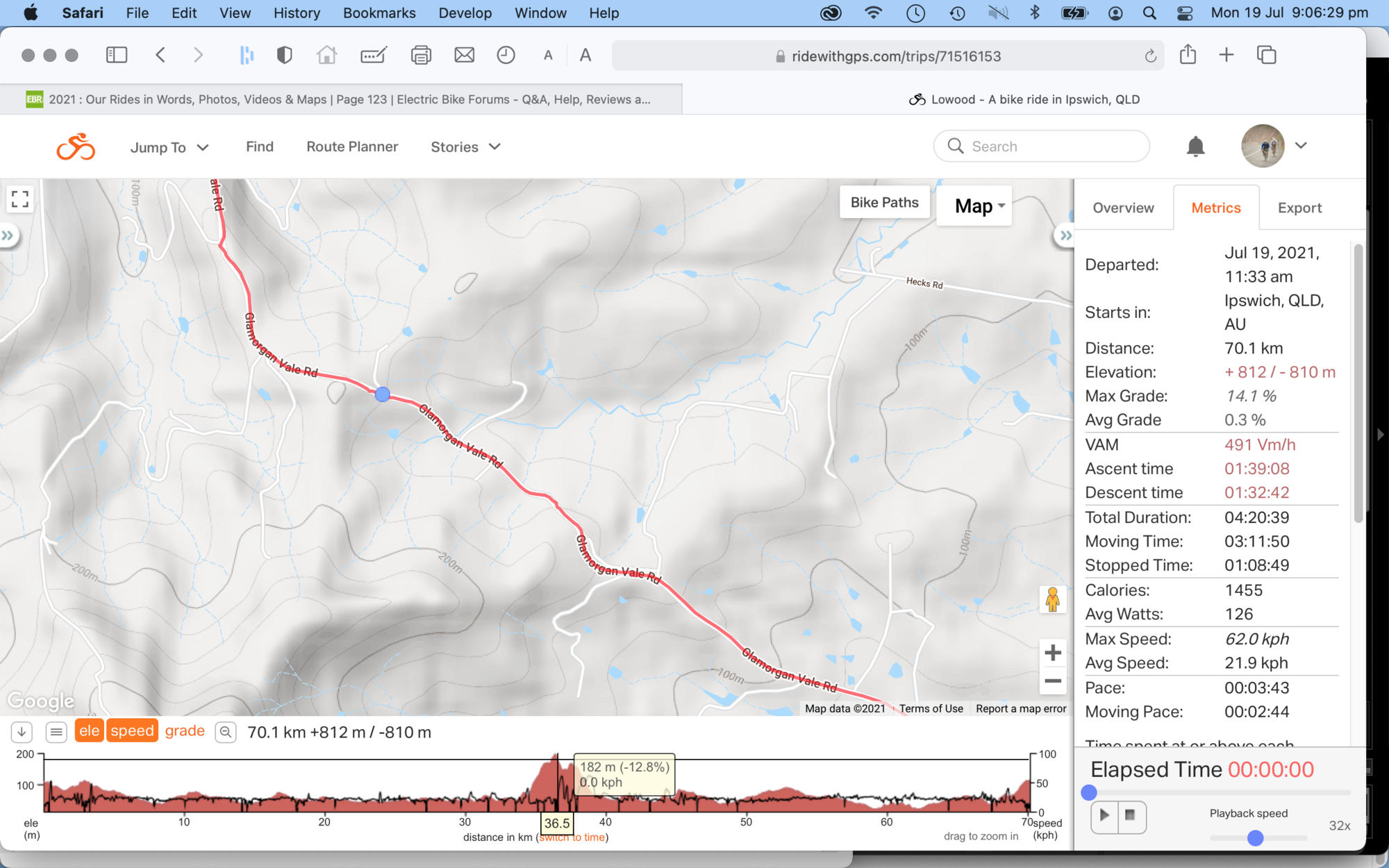Expand the Jump To dropdown

tap(169, 147)
